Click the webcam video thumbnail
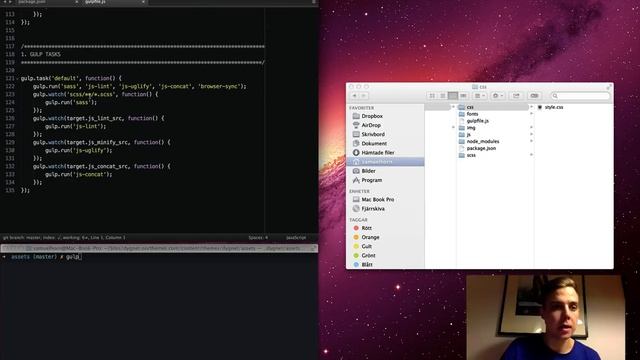 pos(545,317)
